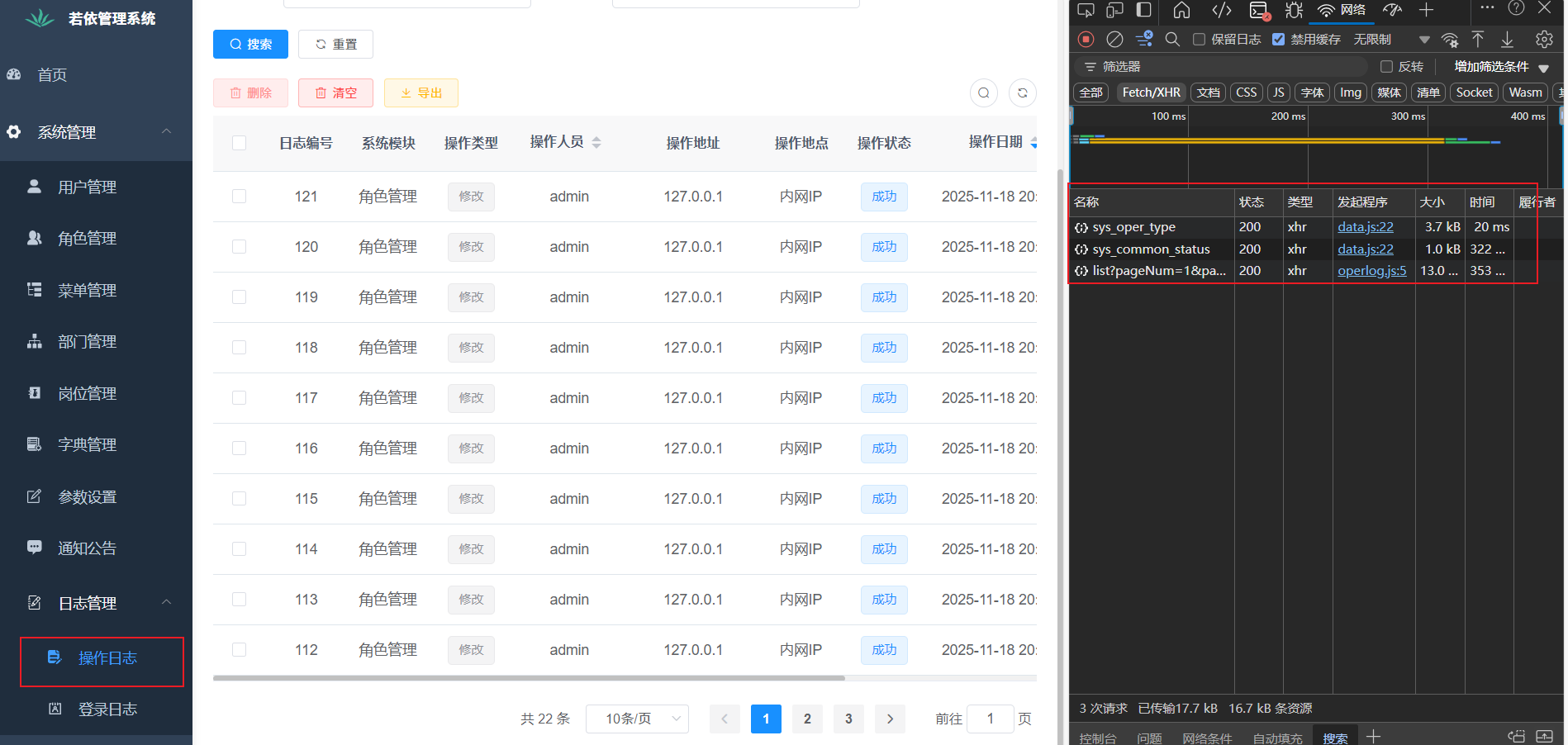
Task: Go to page 2 of the log list
Action: click(807, 719)
